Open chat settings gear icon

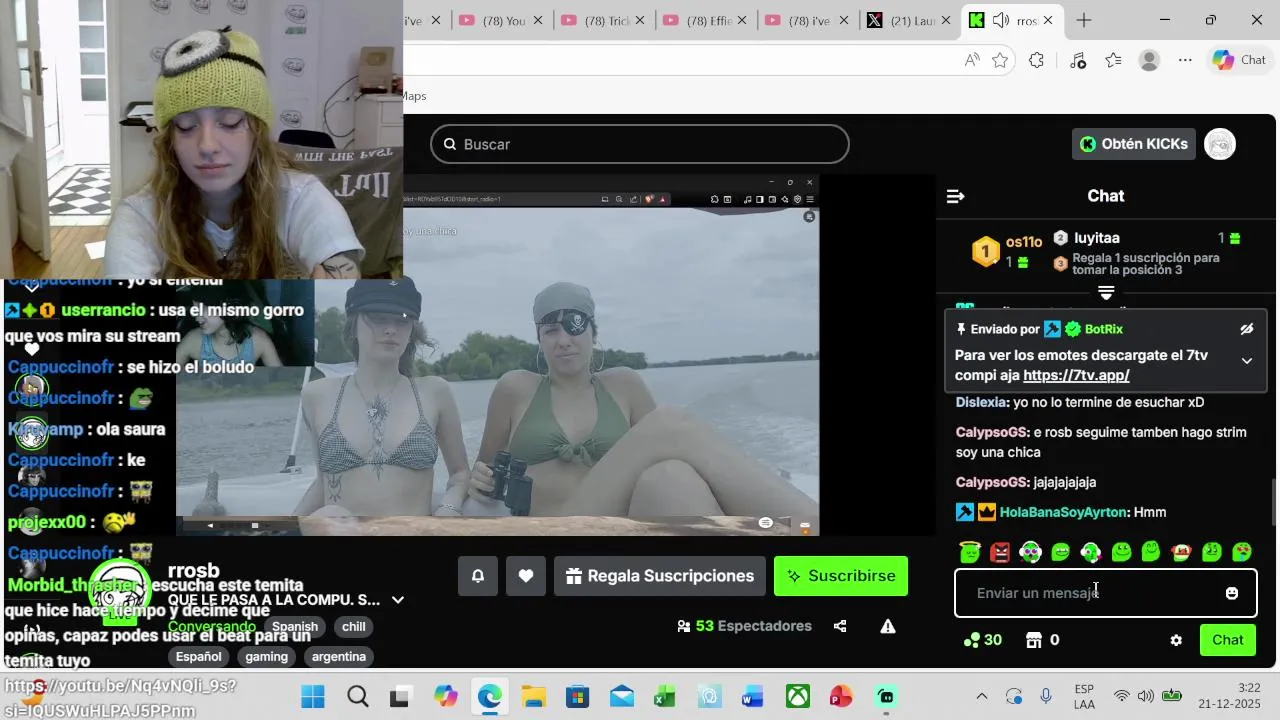pos(1176,640)
